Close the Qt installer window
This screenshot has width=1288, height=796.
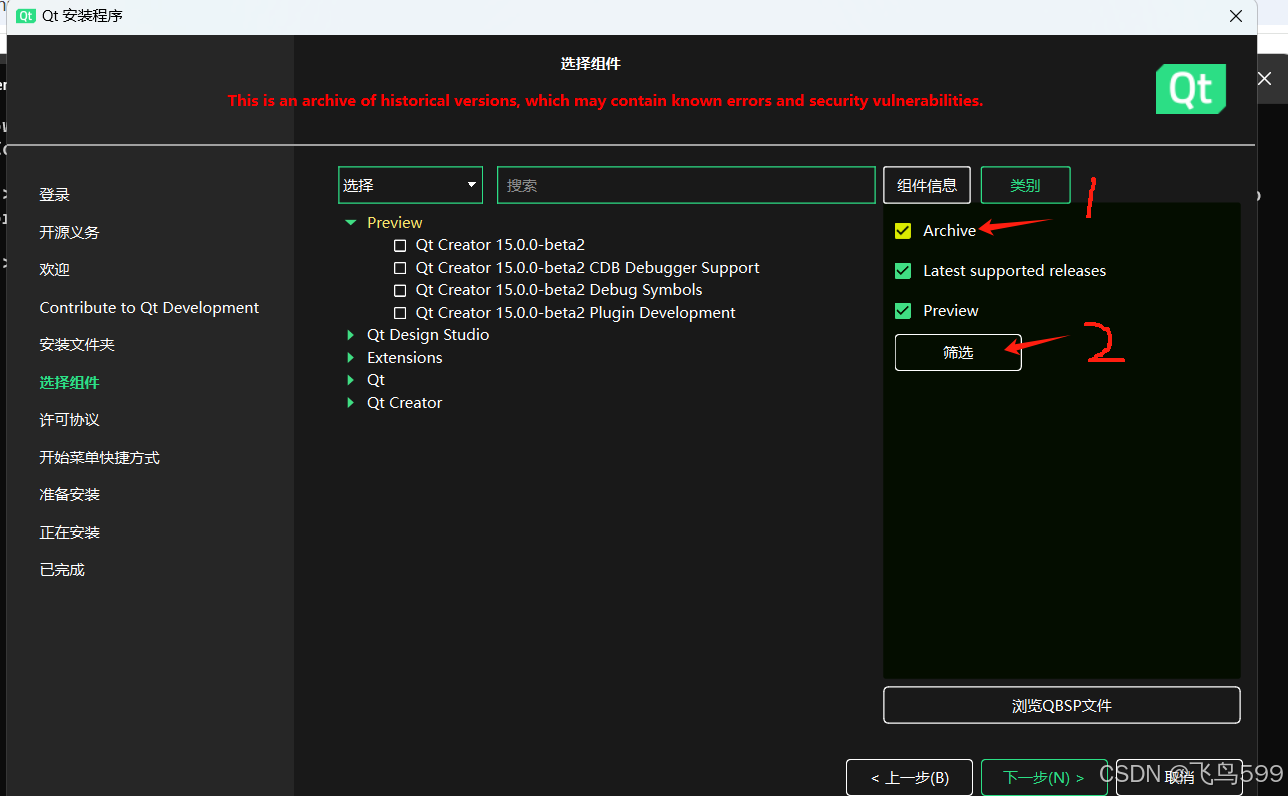pos(1237,16)
